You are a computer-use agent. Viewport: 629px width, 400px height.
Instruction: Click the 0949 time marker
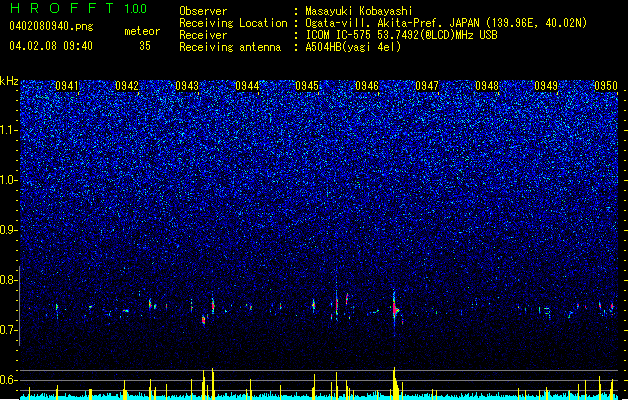(546, 86)
